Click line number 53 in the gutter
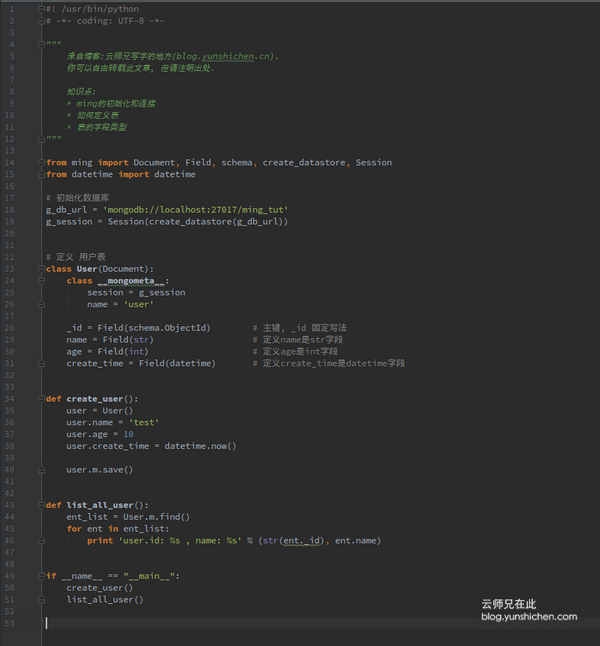Viewport: 600px width, 646px height. [11, 623]
